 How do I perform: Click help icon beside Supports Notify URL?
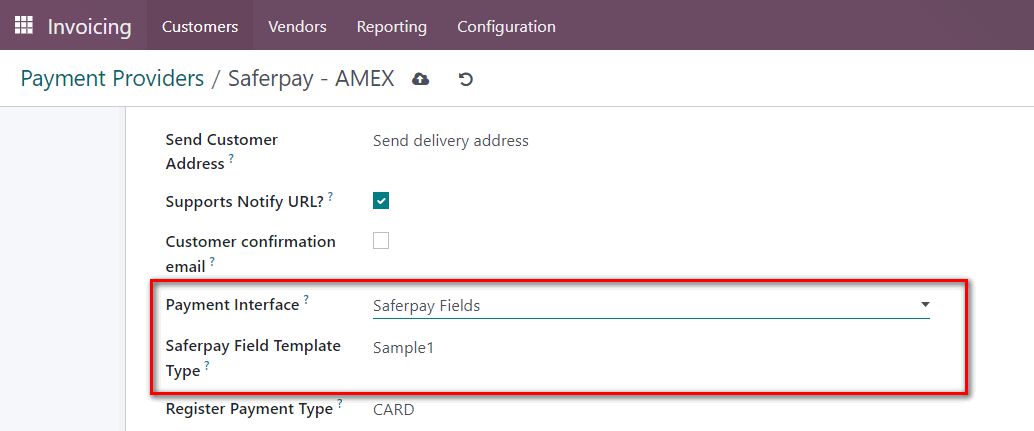[331, 197]
